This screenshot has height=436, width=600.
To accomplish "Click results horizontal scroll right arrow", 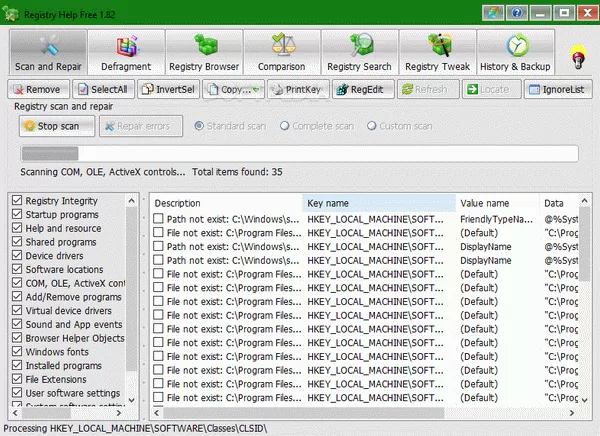I will tap(572, 413).
